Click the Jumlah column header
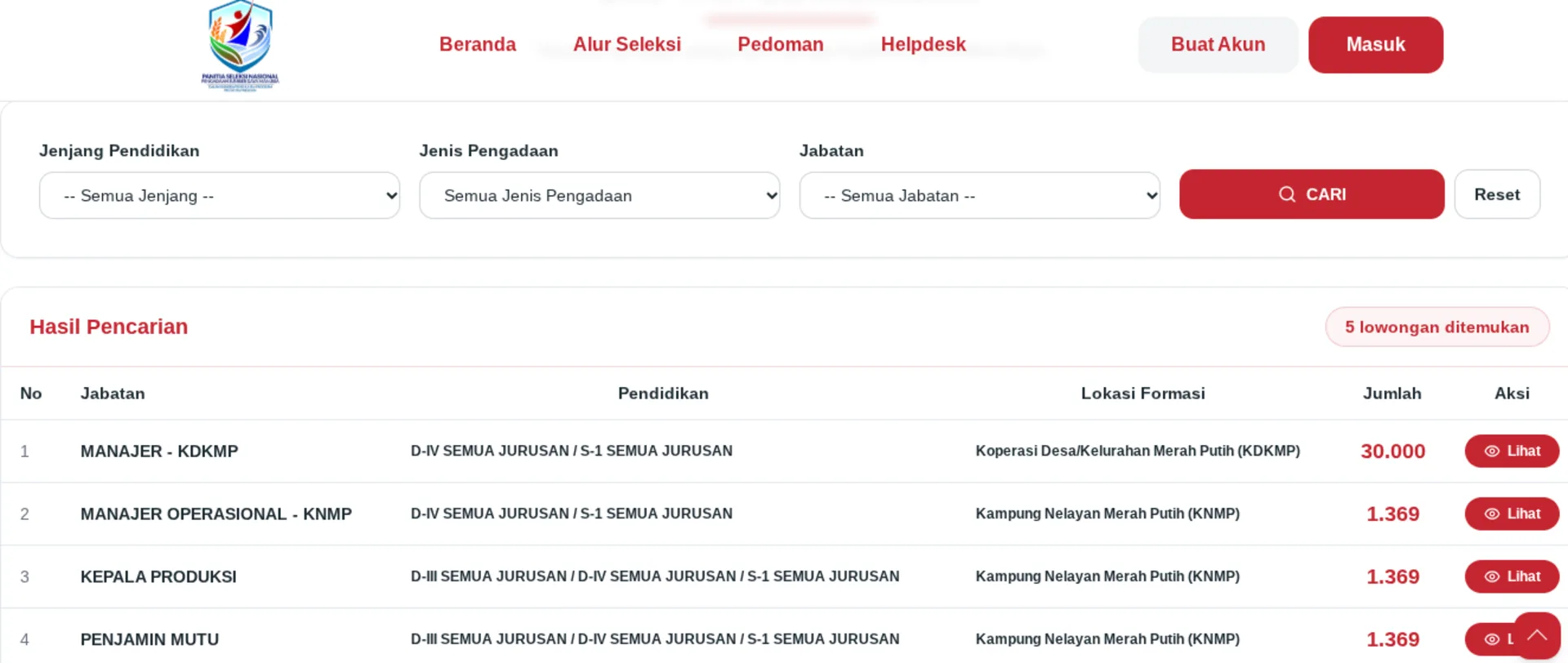Viewport: 1568px width, 663px height. [1392, 394]
